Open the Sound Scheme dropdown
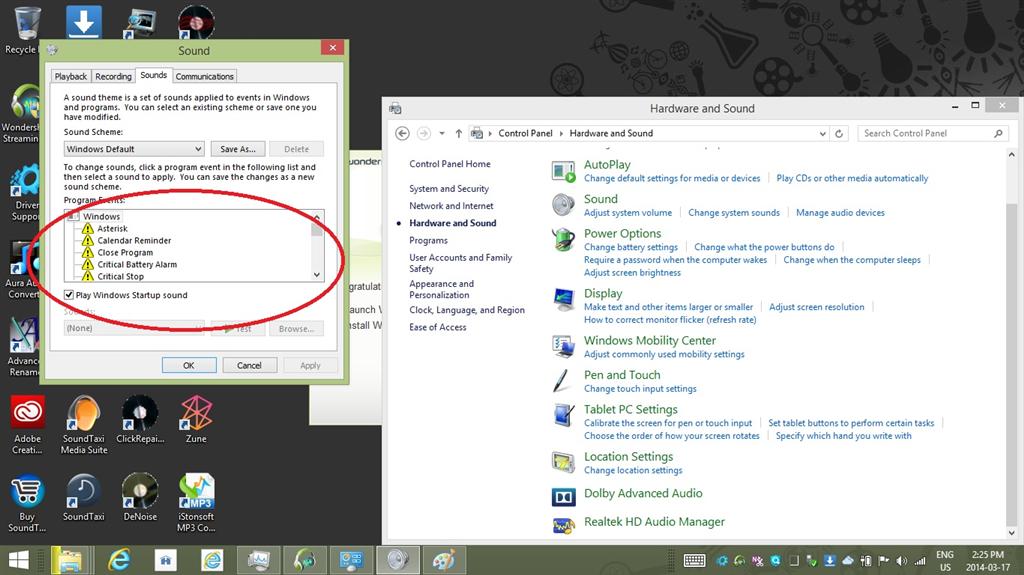 pyautogui.click(x=134, y=149)
